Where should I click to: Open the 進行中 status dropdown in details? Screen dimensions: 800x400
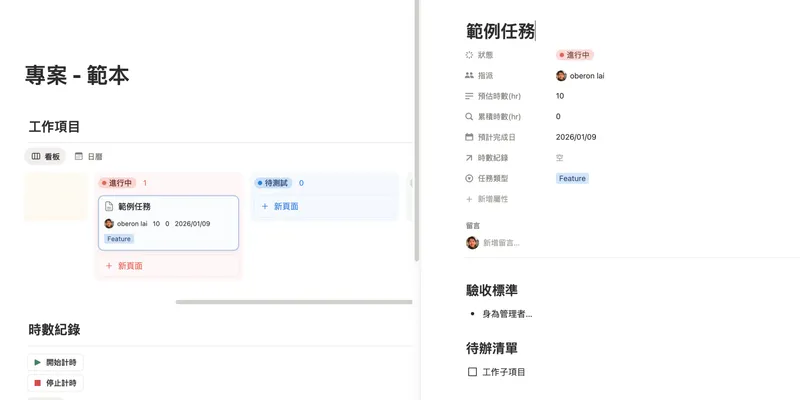click(x=575, y=55)
